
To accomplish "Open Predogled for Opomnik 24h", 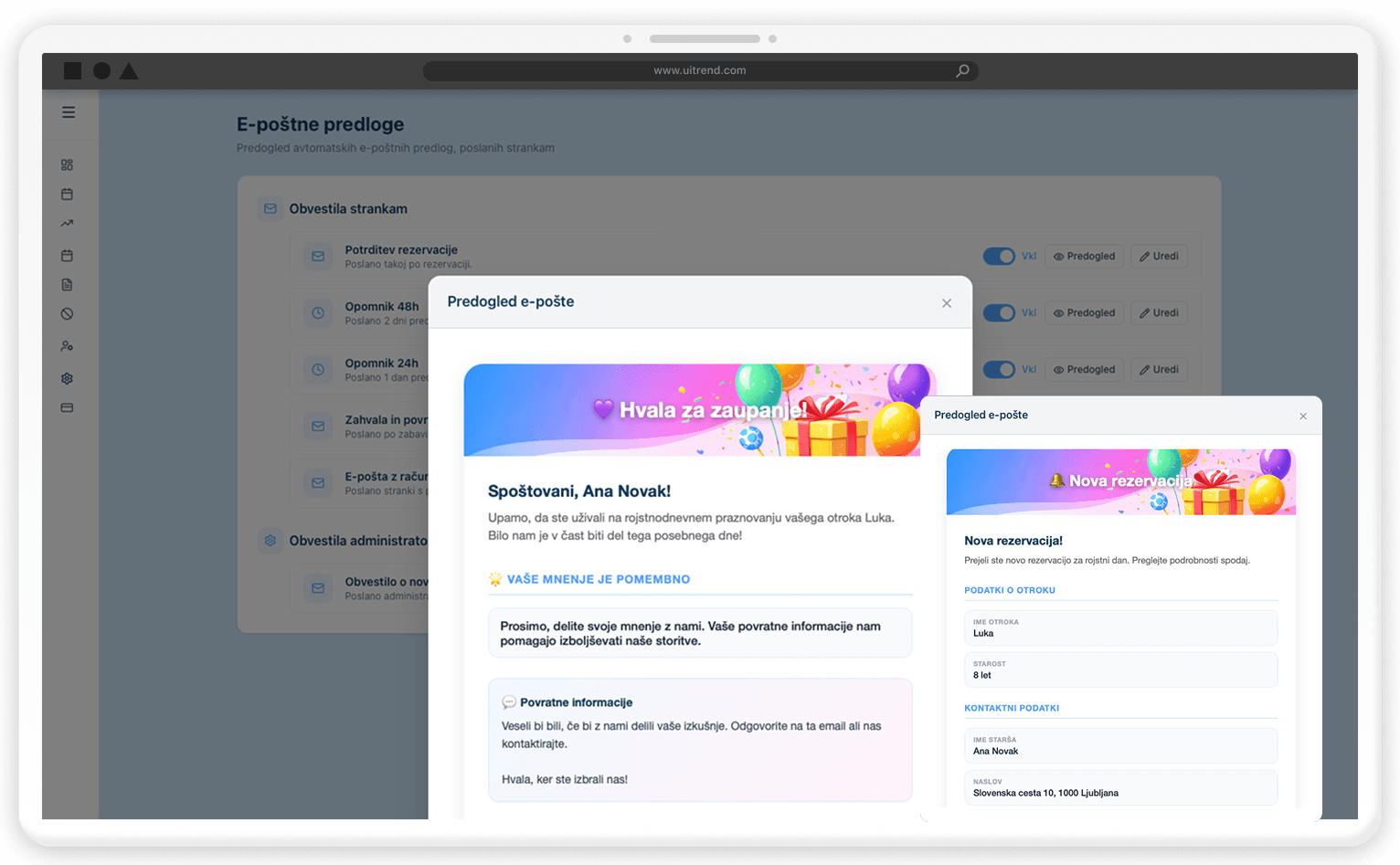I will [x=1084, y=370].
